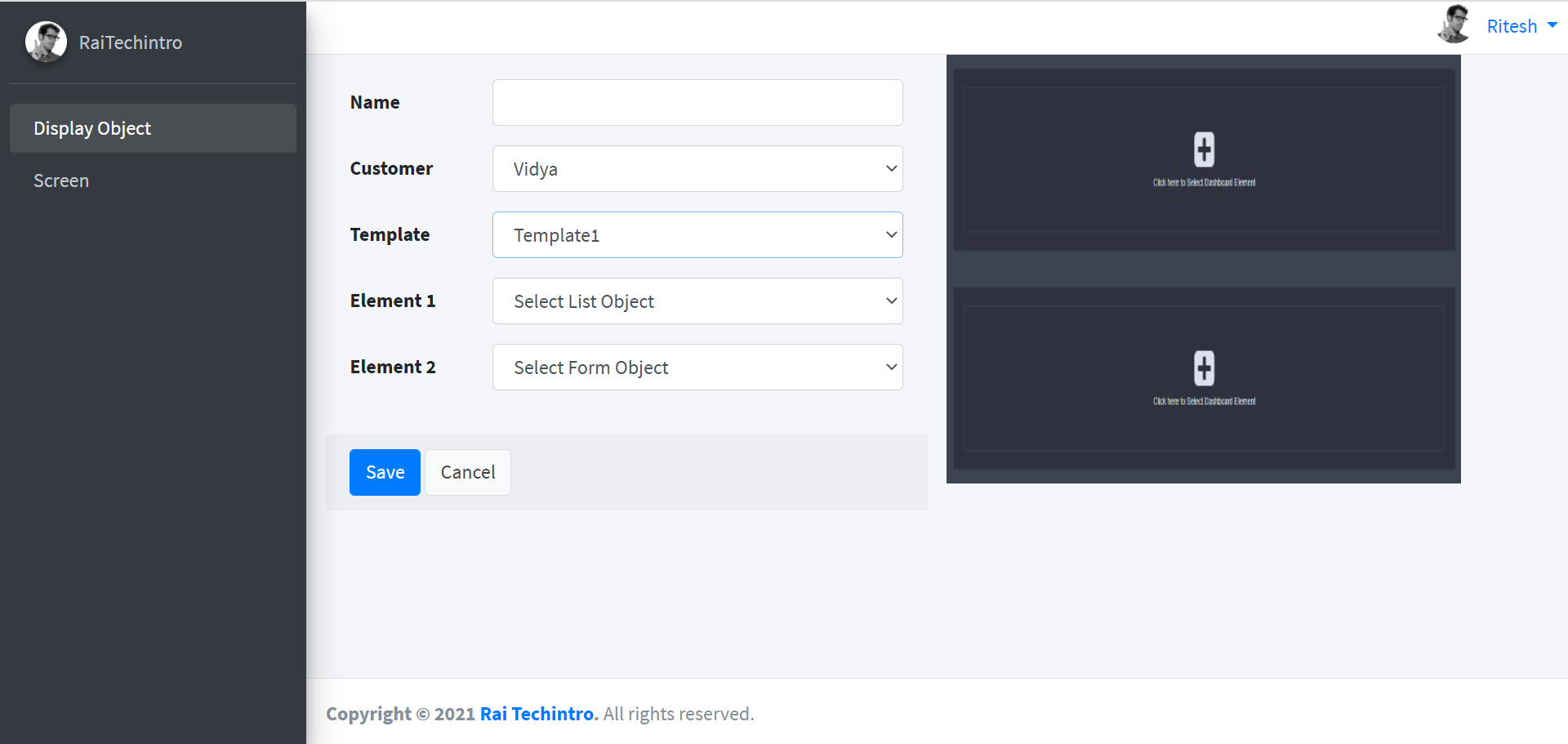Cancel the display object form
The image size is (1568, 744).
click(467, 472)
